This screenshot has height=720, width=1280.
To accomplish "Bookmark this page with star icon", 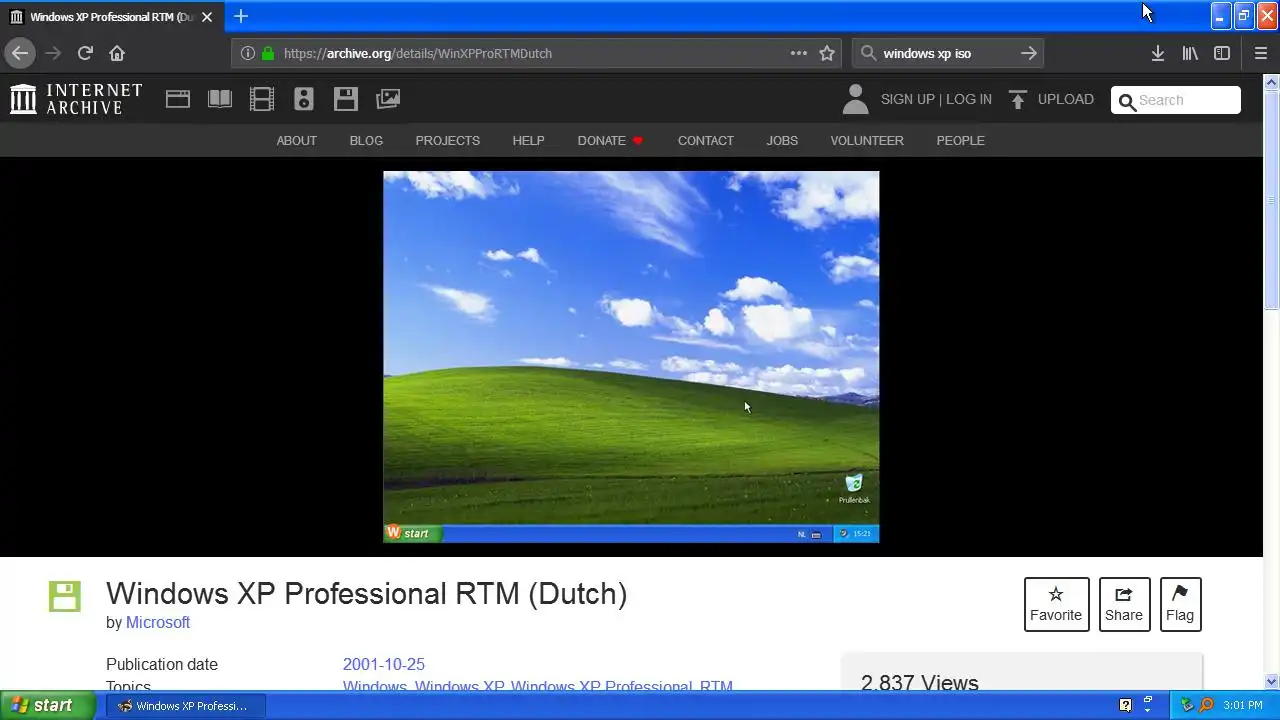I will 827,53.
